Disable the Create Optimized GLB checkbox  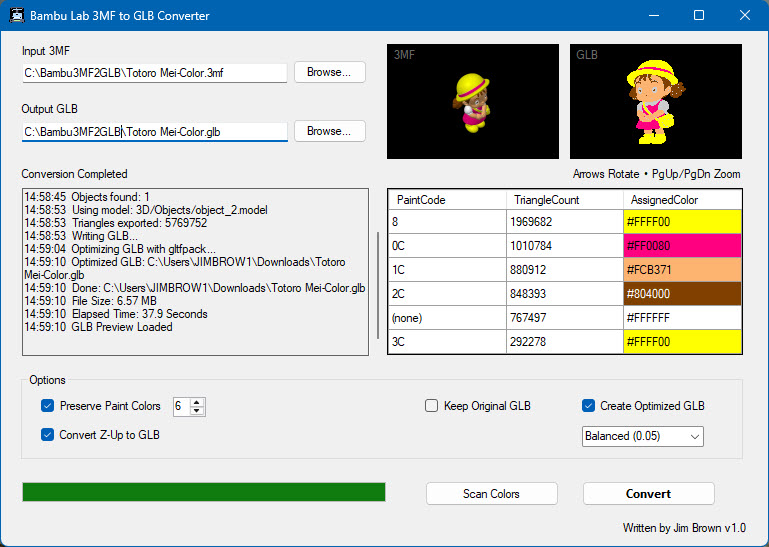588,406
